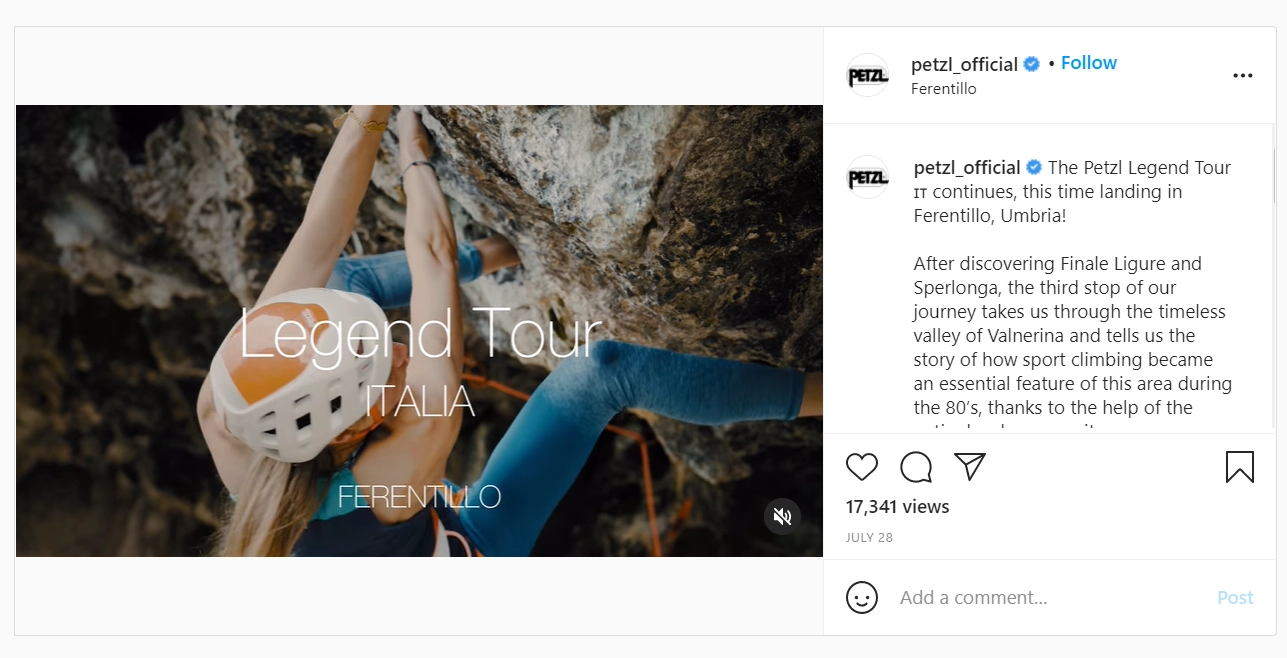This screenshot has width=1287, height=658.
Task: Click the 17,341 views count
Action: tap(897, 507)
